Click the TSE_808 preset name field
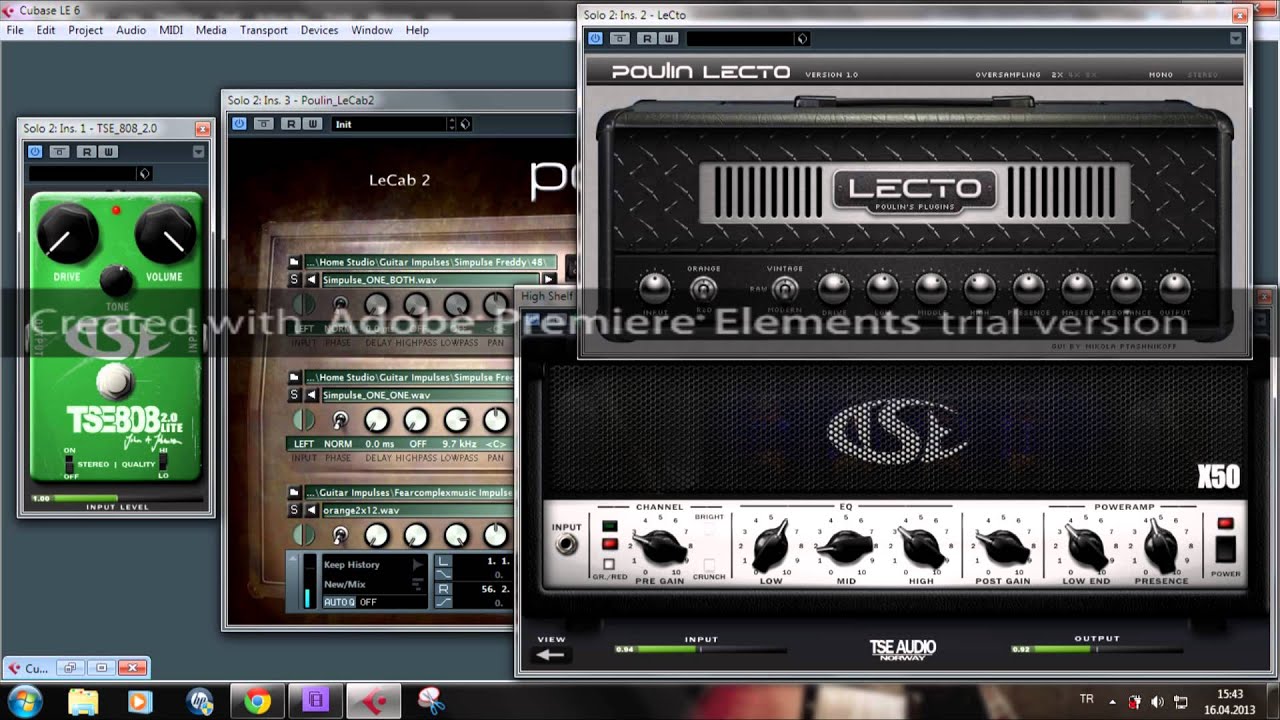Viewport: 1280px width, 720px height. (x=83, y=174)
